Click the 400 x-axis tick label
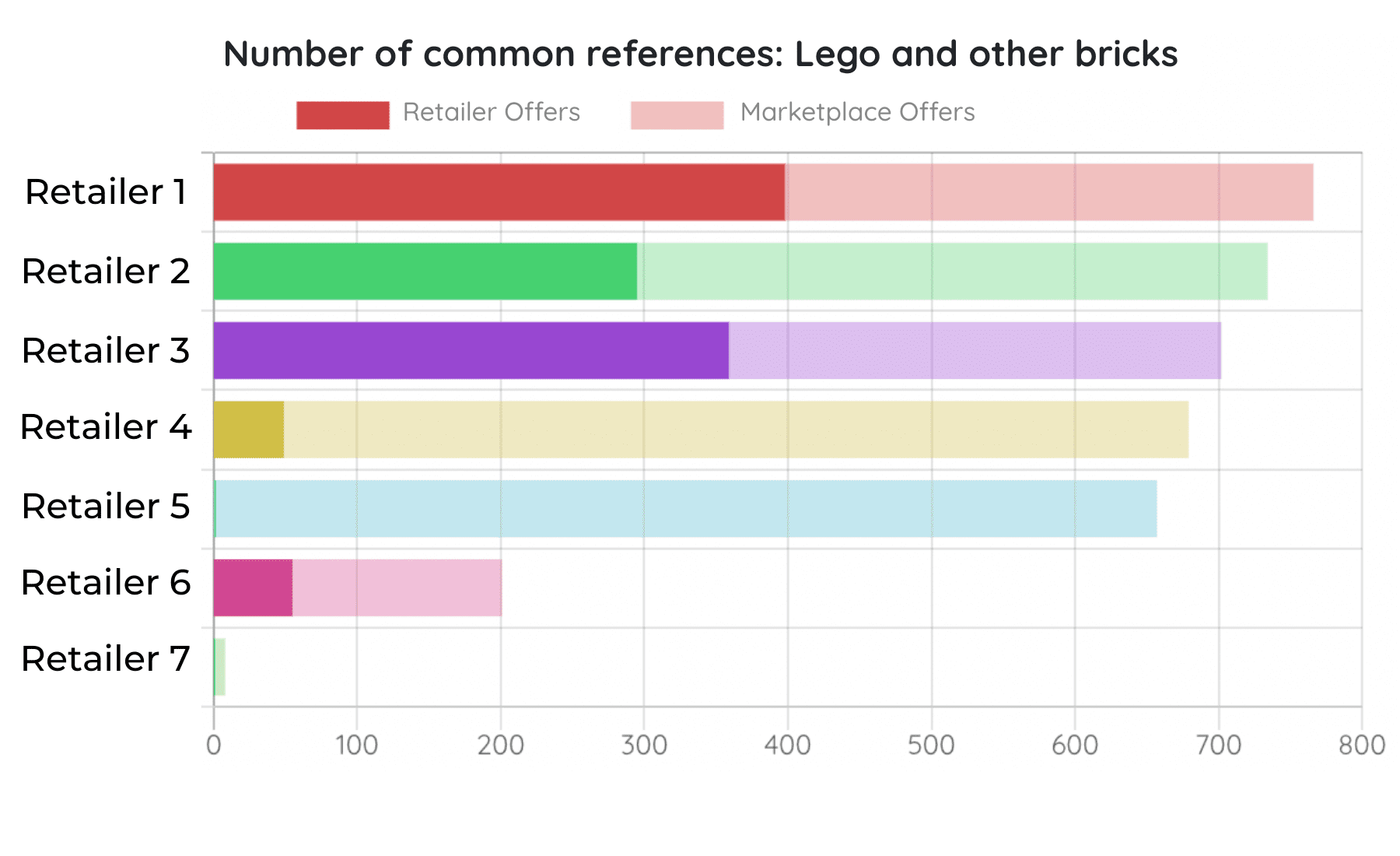 [x=787, y=745]
